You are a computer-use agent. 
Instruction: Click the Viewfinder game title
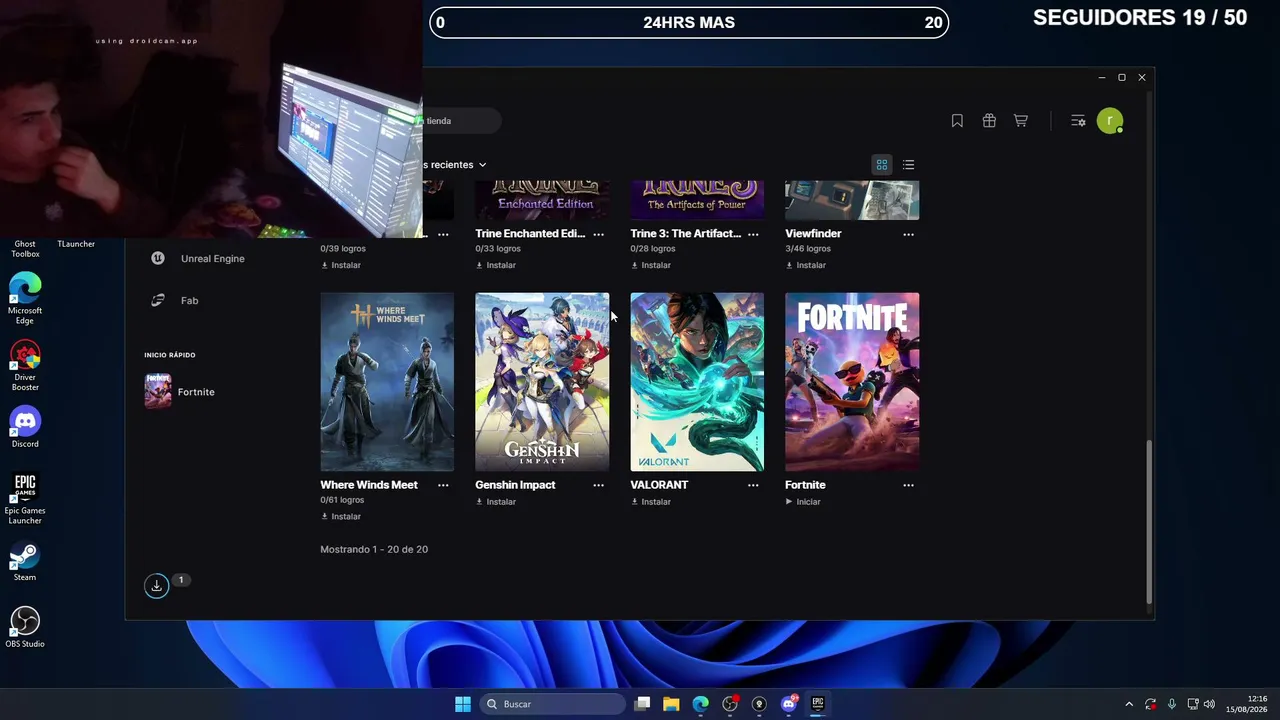pos(813,234)
